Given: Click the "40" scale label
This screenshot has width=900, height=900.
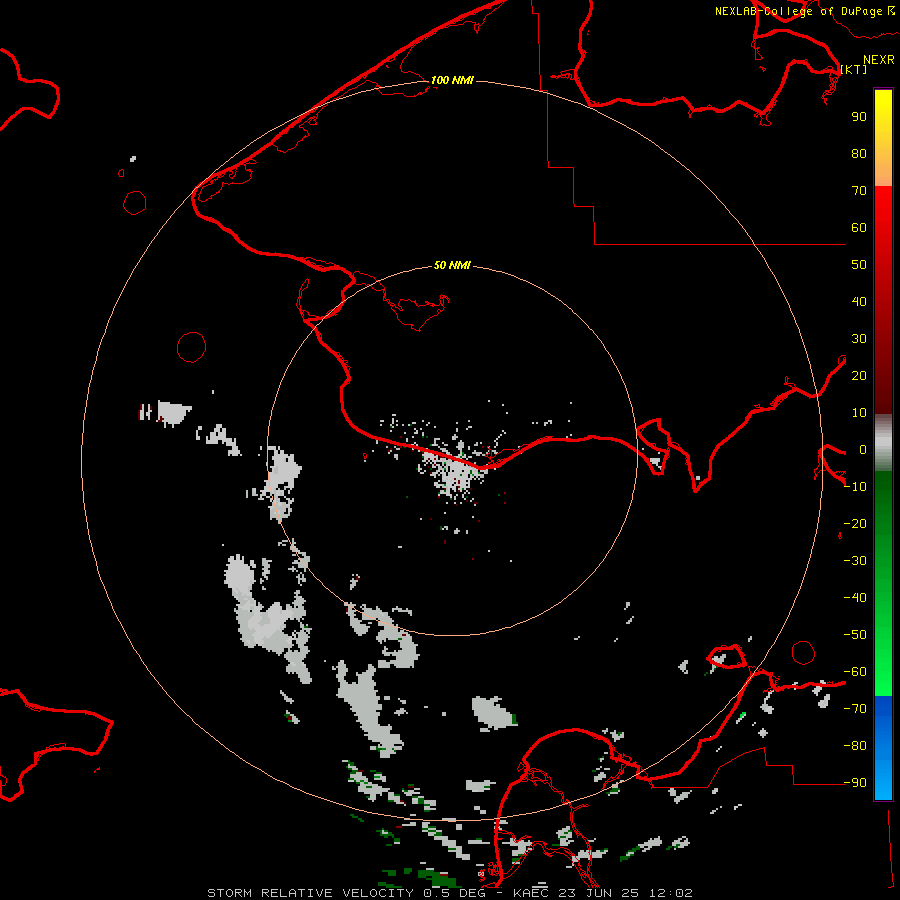Looking at the screenshot, I should coord(859,302).
